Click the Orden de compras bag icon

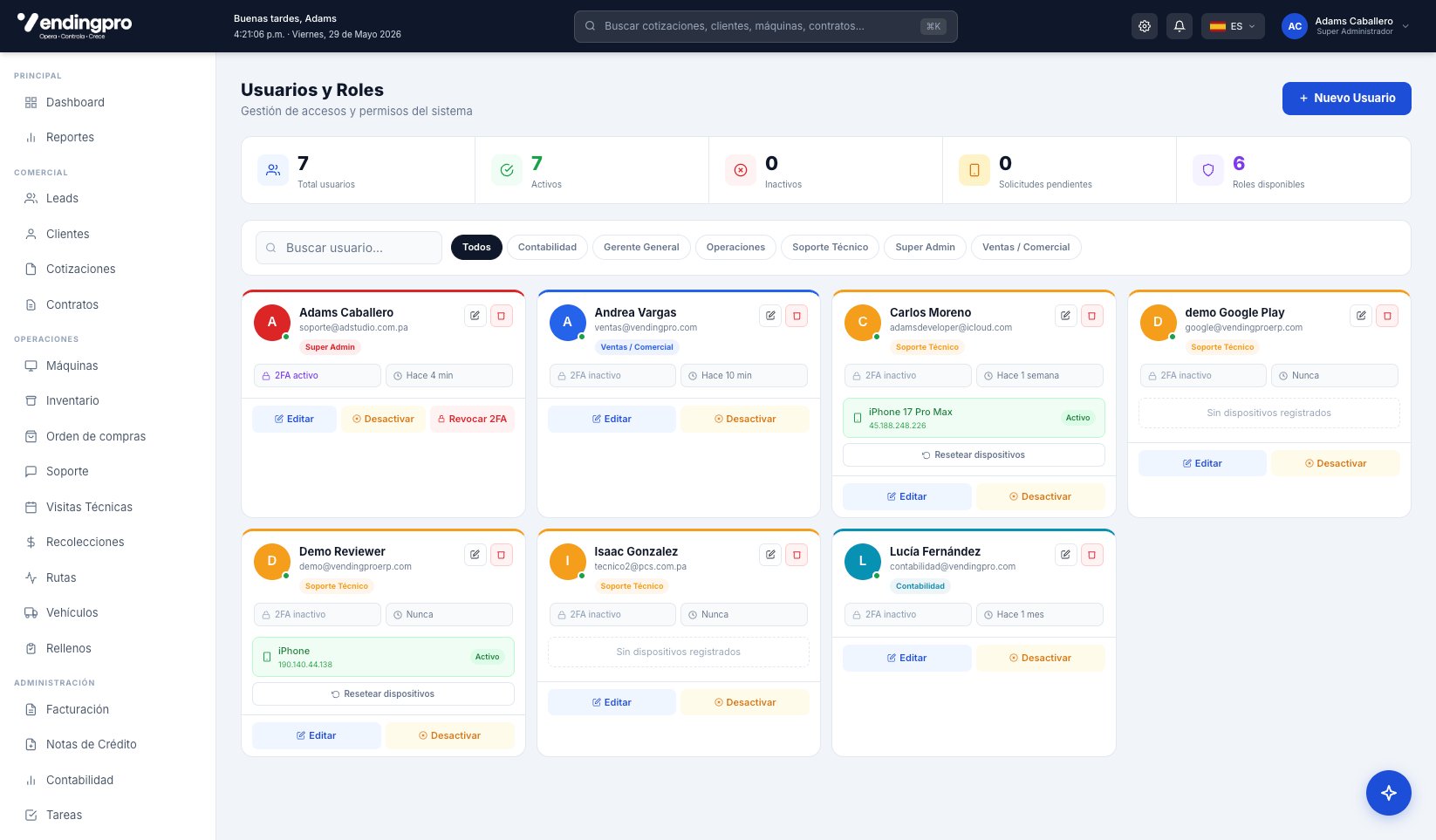31,436
